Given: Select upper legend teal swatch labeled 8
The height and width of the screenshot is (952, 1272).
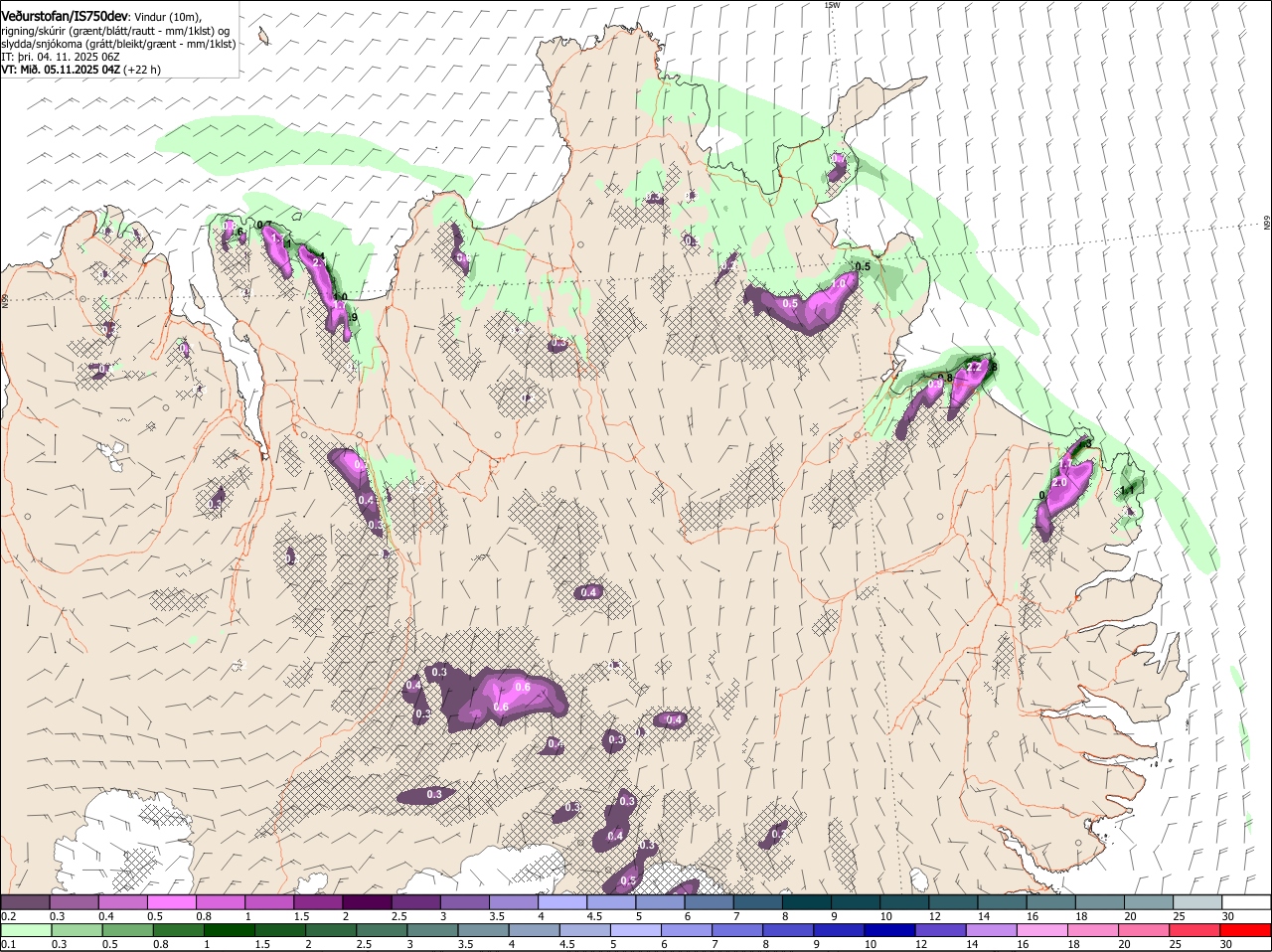Looking at the screenshot, I should pos(807,901).
